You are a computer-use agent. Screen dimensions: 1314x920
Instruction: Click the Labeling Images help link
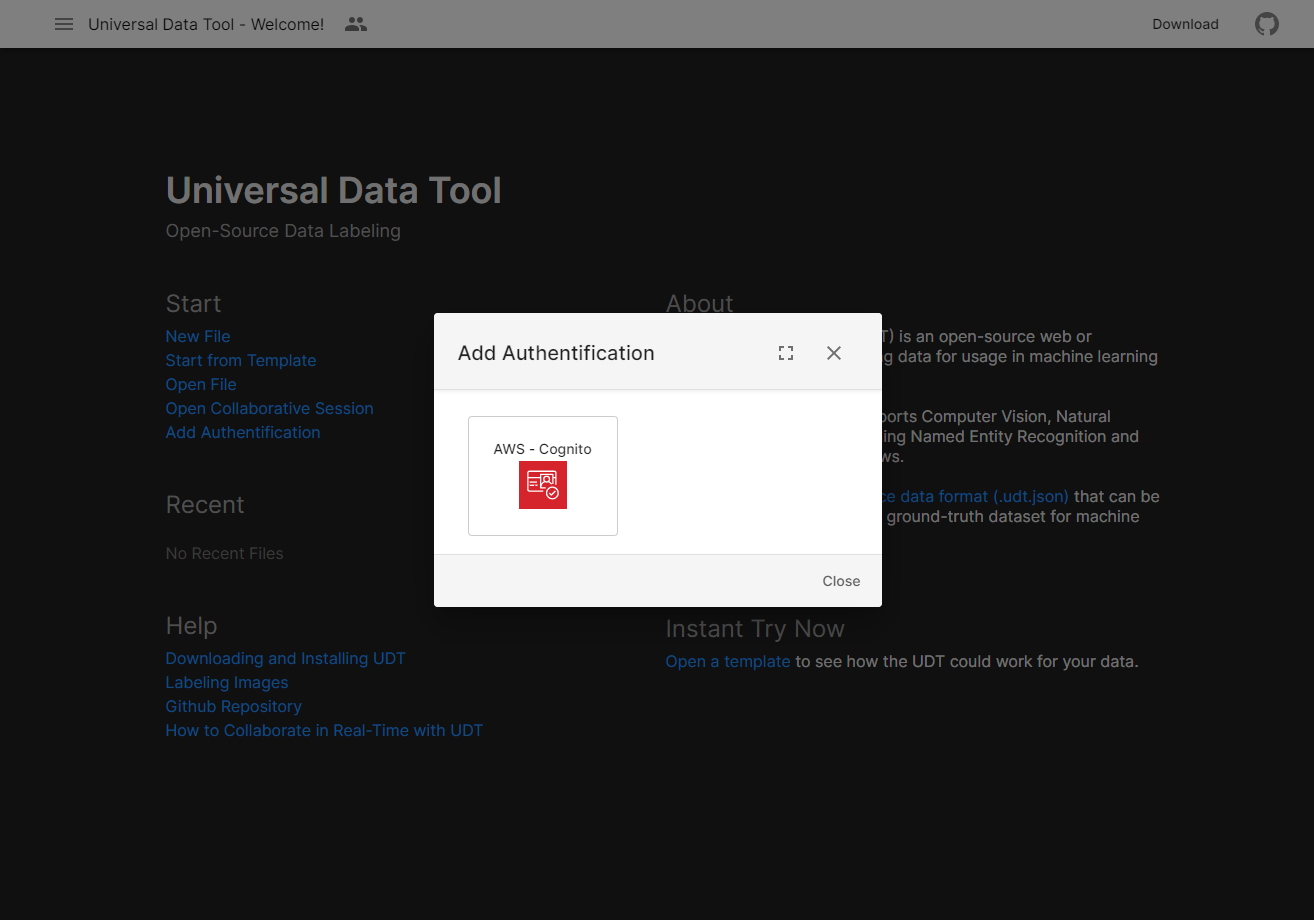click(x=227, y=682)
